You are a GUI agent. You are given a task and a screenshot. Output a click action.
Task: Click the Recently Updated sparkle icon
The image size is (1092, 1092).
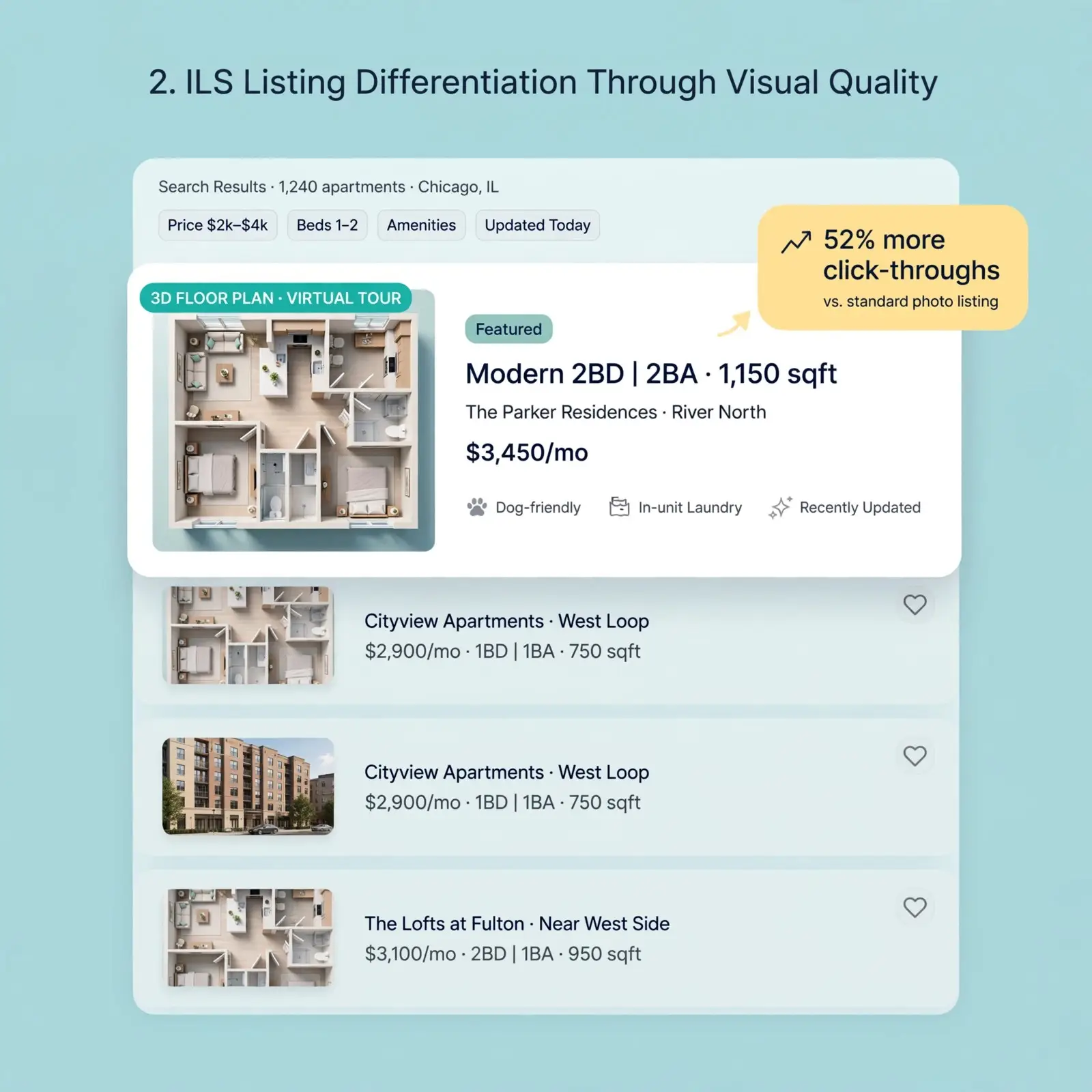(780, 507)
